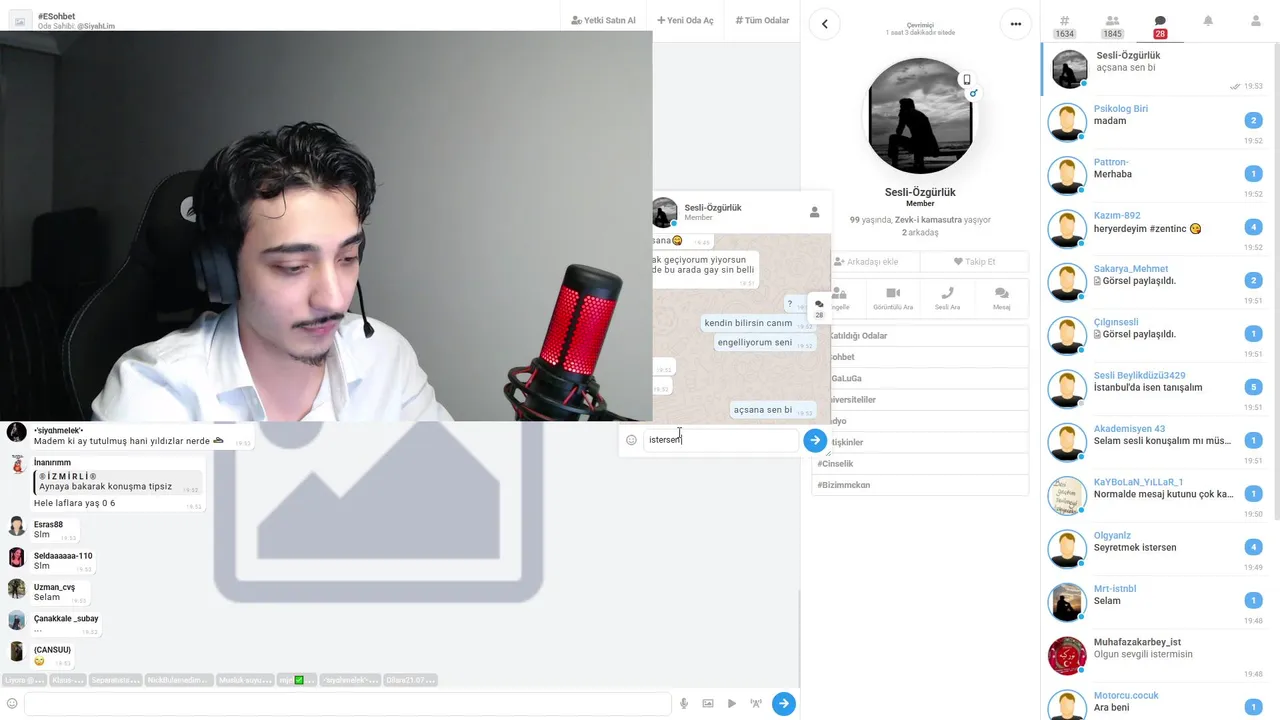The image size is (1280, 720).
Task: Open the notifications bell tab
Action: click(x=1208, y=21)
